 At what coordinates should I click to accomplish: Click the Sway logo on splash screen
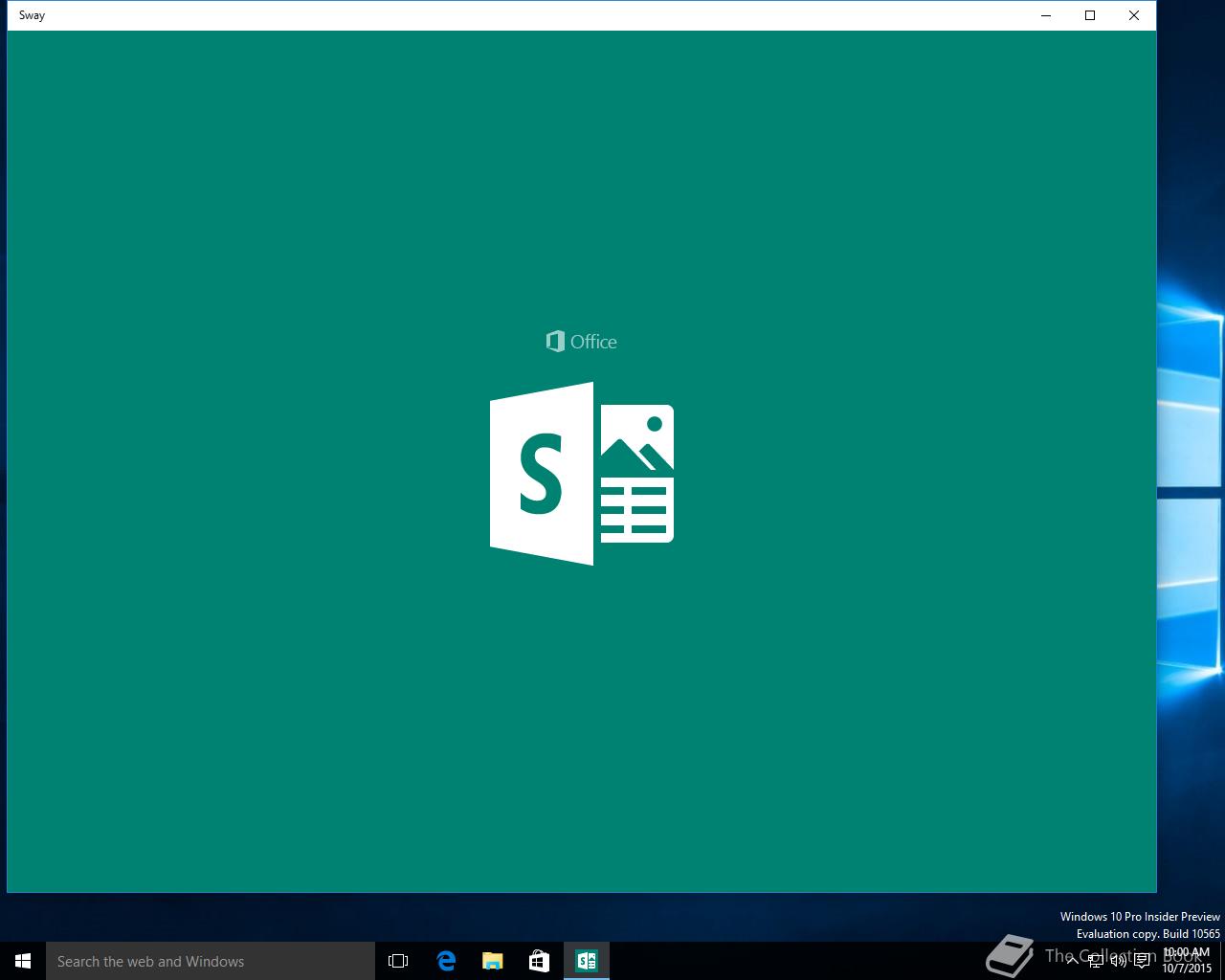click(582, 474)
